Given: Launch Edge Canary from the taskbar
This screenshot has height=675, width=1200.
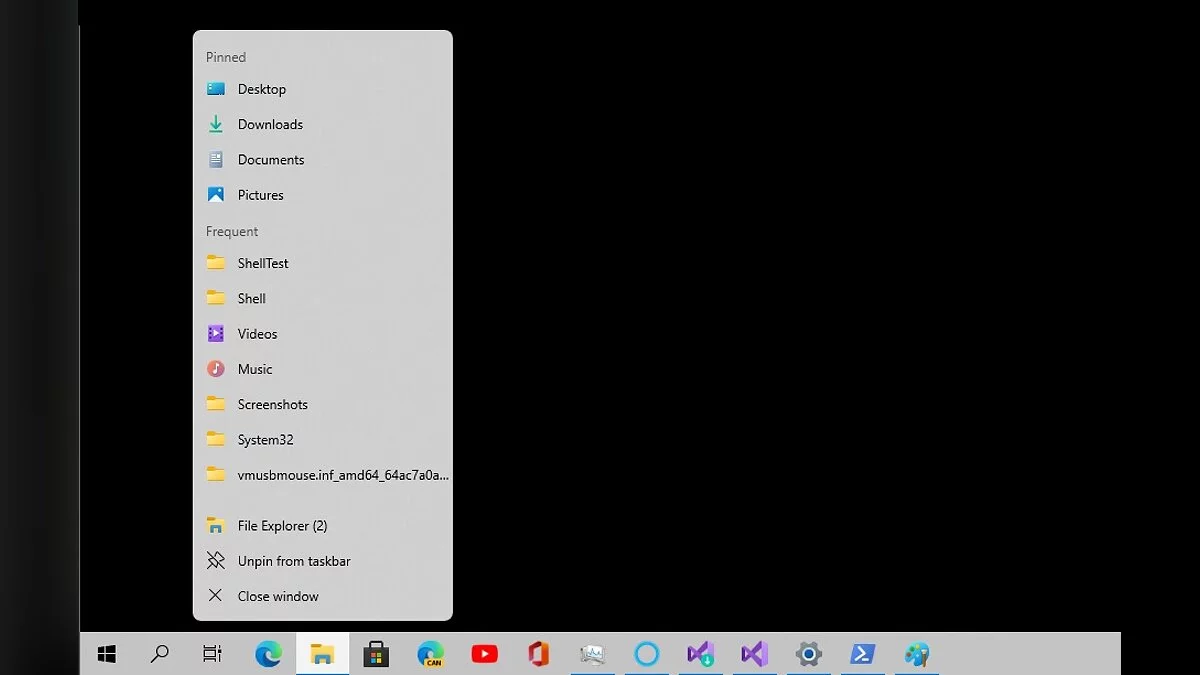Looking at the screenshot, I should (x=430, y=654).
